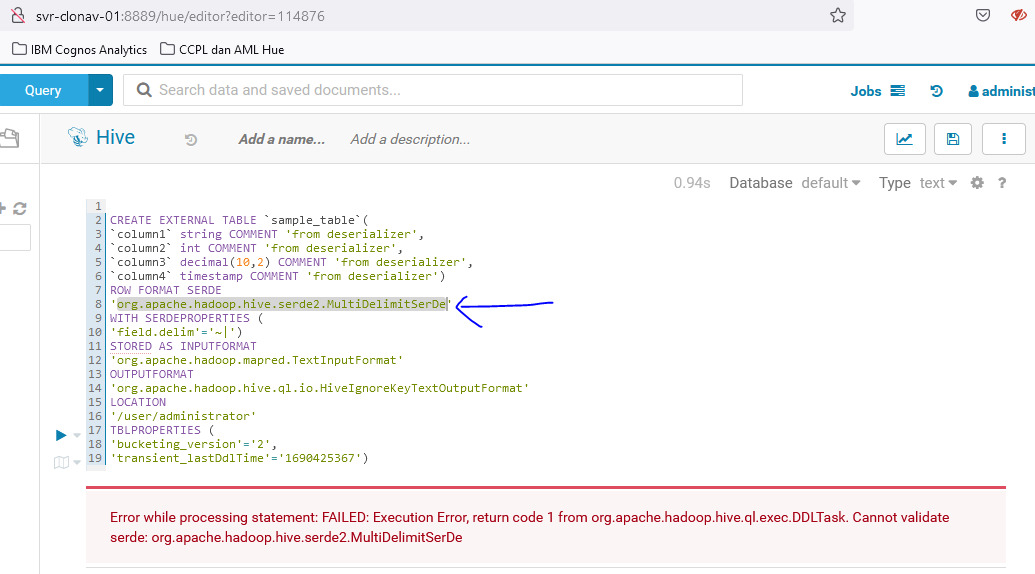The height and width of the screenshot is (574, 1035).
Task: Refresh the left assist panel
Action: point(19,208)
